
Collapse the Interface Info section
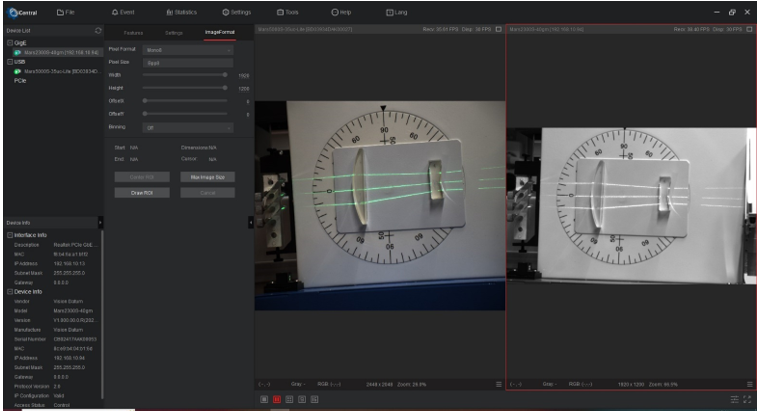click(9, 234)
